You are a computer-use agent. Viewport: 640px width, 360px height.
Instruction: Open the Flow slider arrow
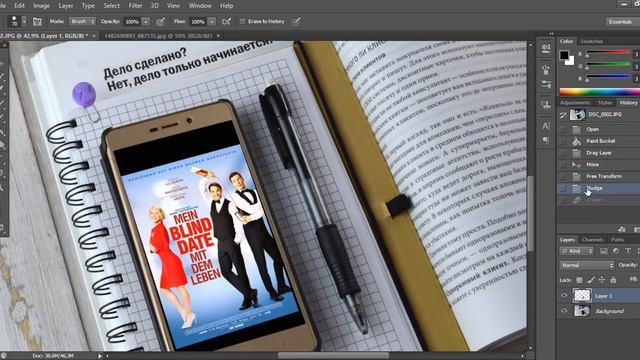click(x=211, y=22)
